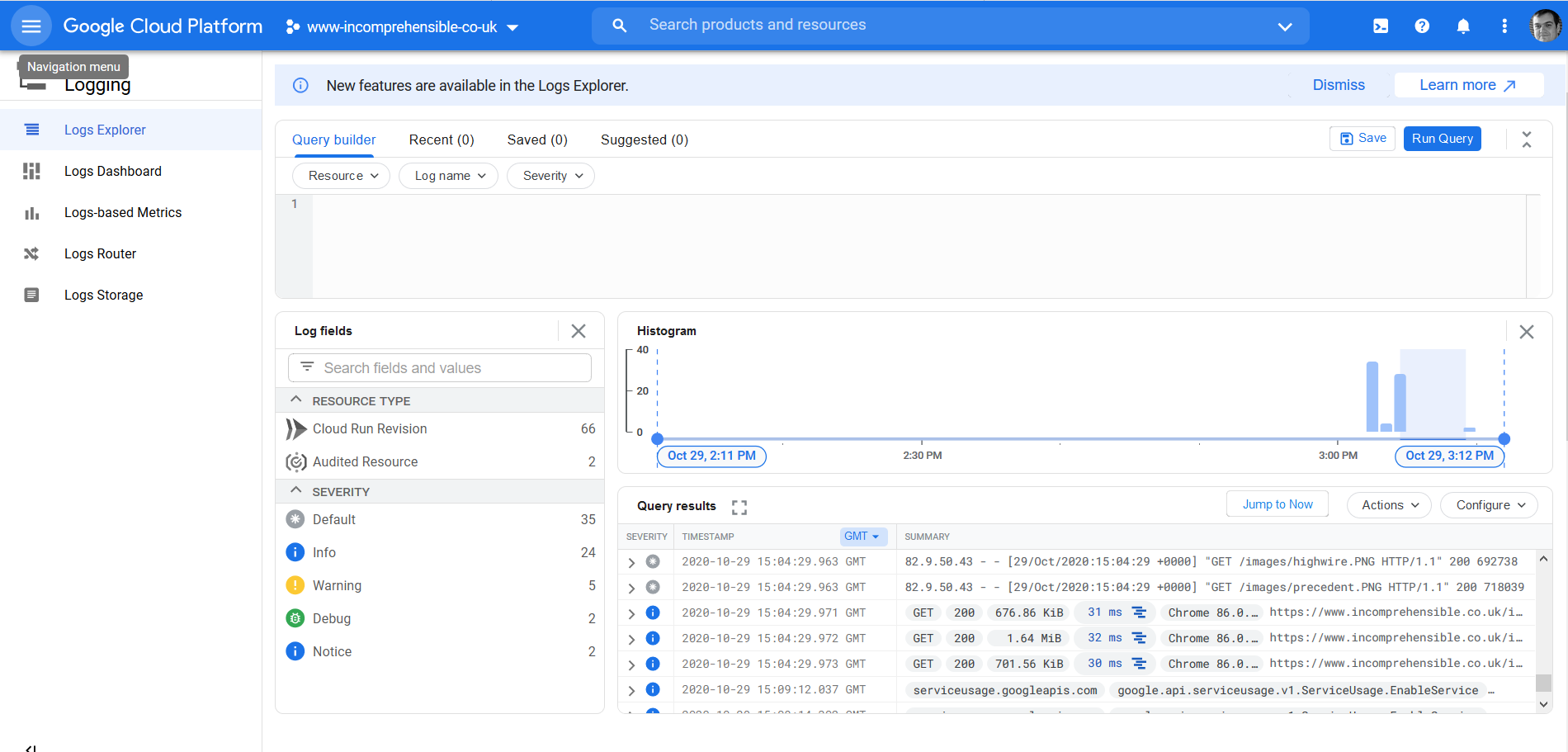Dismiss the new features banner
The width and height of the screenshot is (1568, 752).
click(x=1339, y=85)
